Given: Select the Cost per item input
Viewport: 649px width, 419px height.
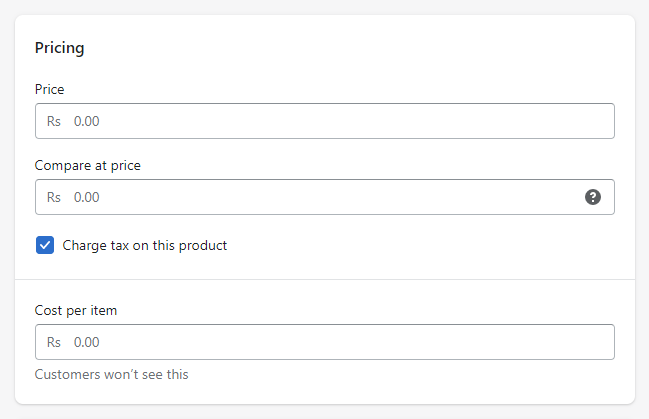Looking at the screenshot, I should point(324,342).
